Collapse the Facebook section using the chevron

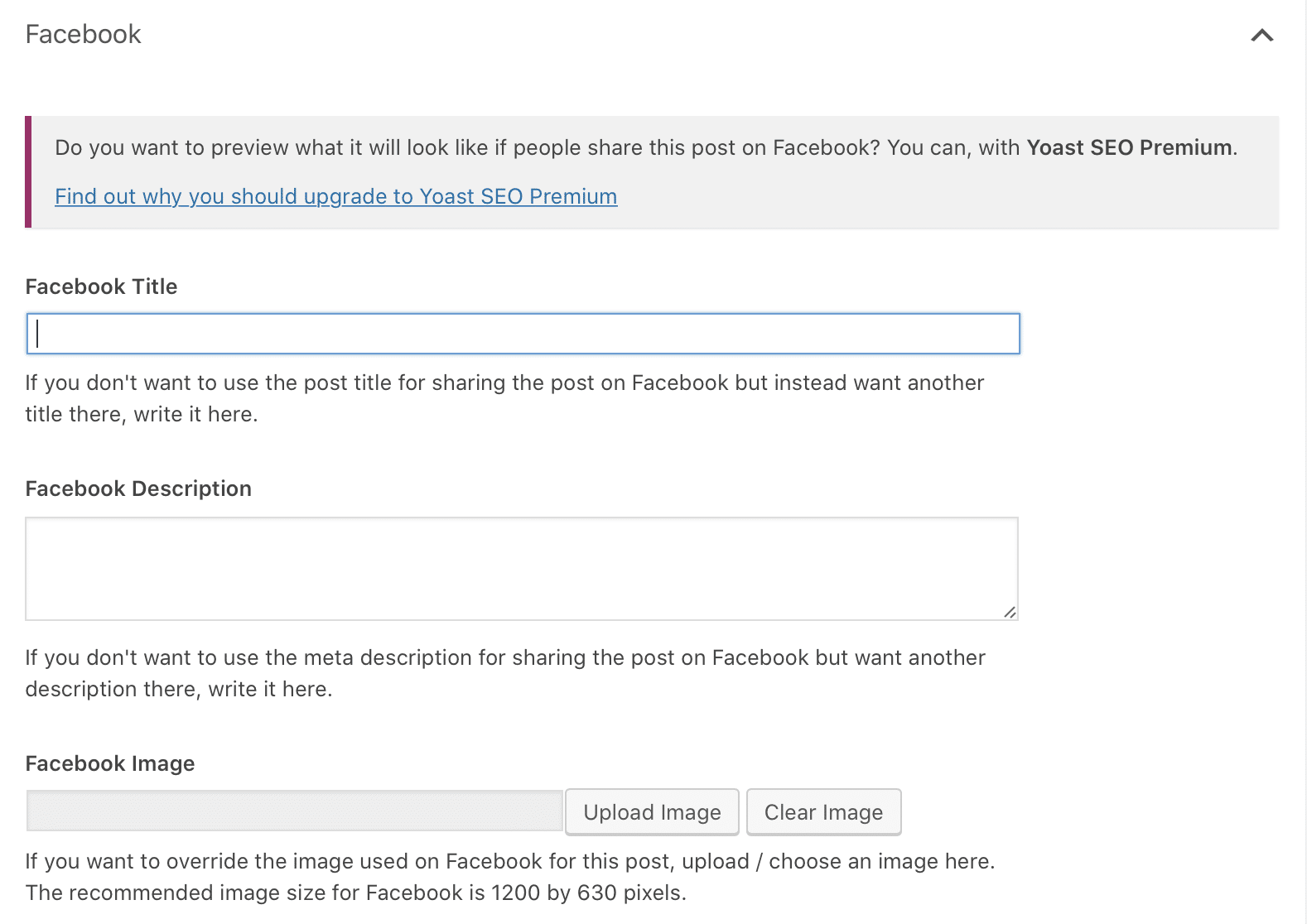[1261, 36]
